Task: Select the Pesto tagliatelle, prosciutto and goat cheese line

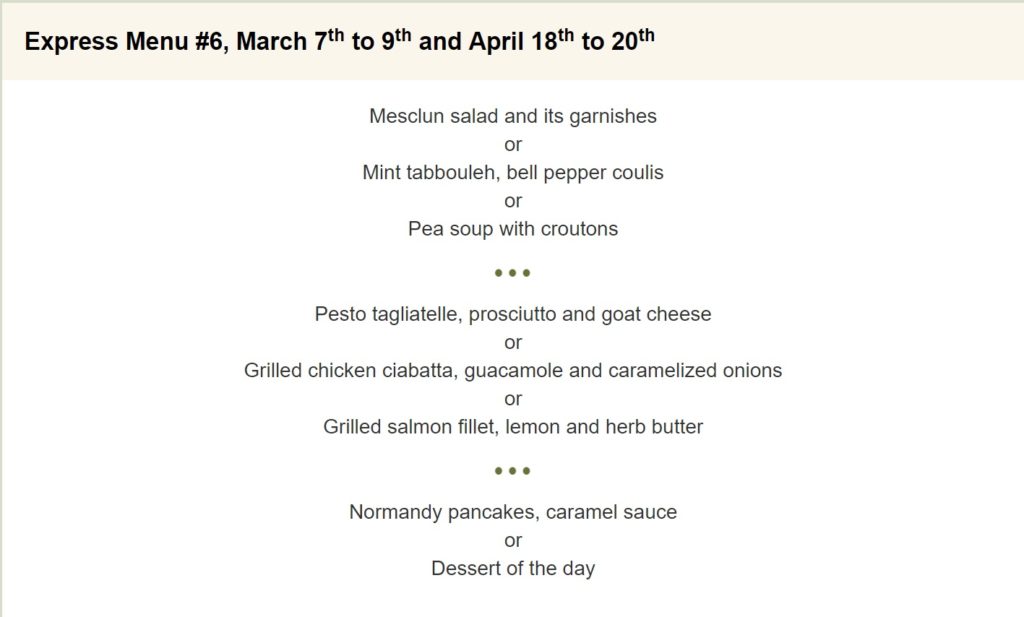Action: [x=513, y=314]
